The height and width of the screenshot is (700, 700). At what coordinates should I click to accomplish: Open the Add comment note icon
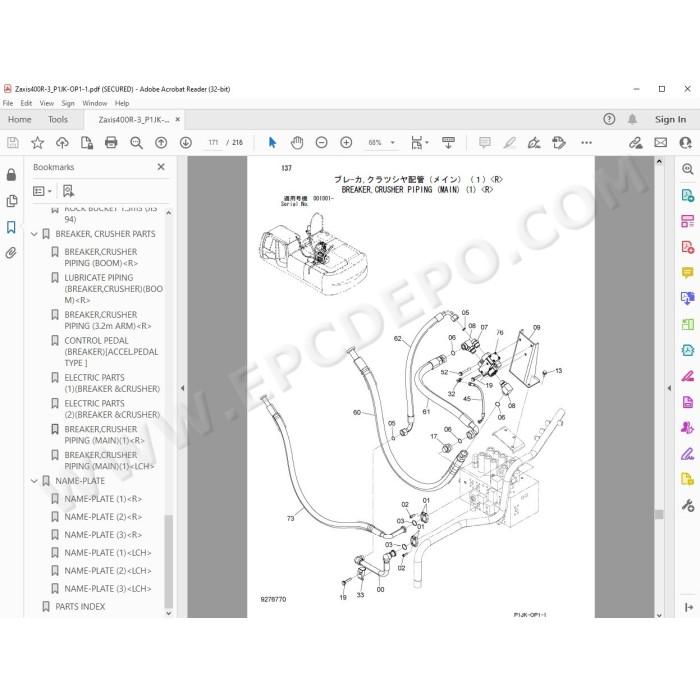[x=484, y=142]
